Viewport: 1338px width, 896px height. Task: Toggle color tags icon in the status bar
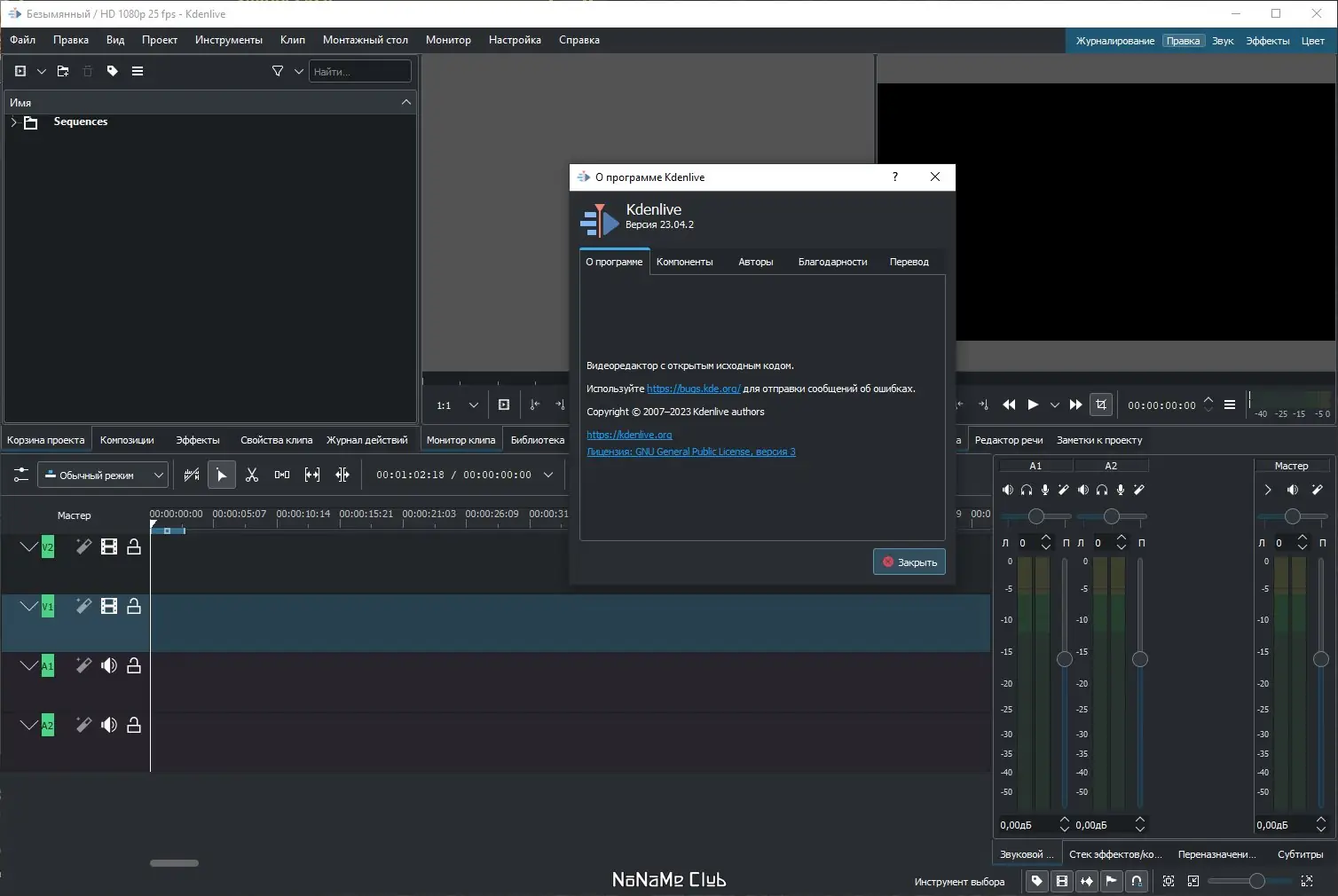[x=1036, y=881]
